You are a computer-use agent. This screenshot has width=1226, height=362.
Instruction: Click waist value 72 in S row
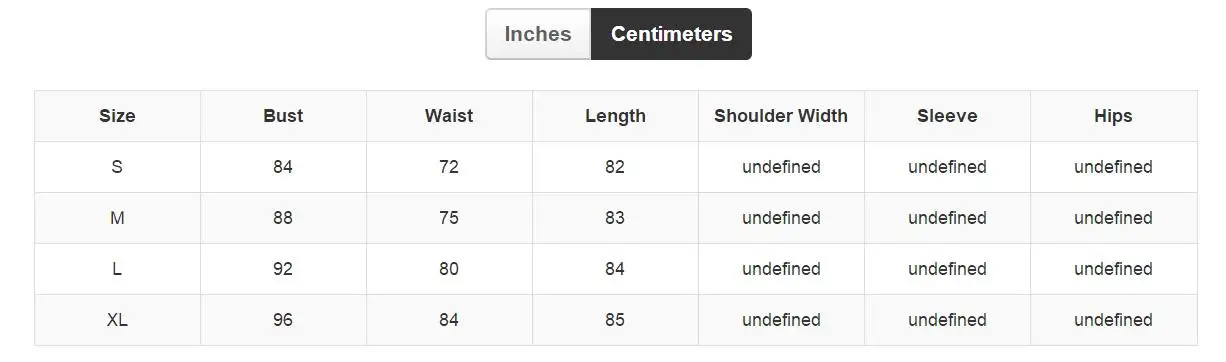click(449, 167)
